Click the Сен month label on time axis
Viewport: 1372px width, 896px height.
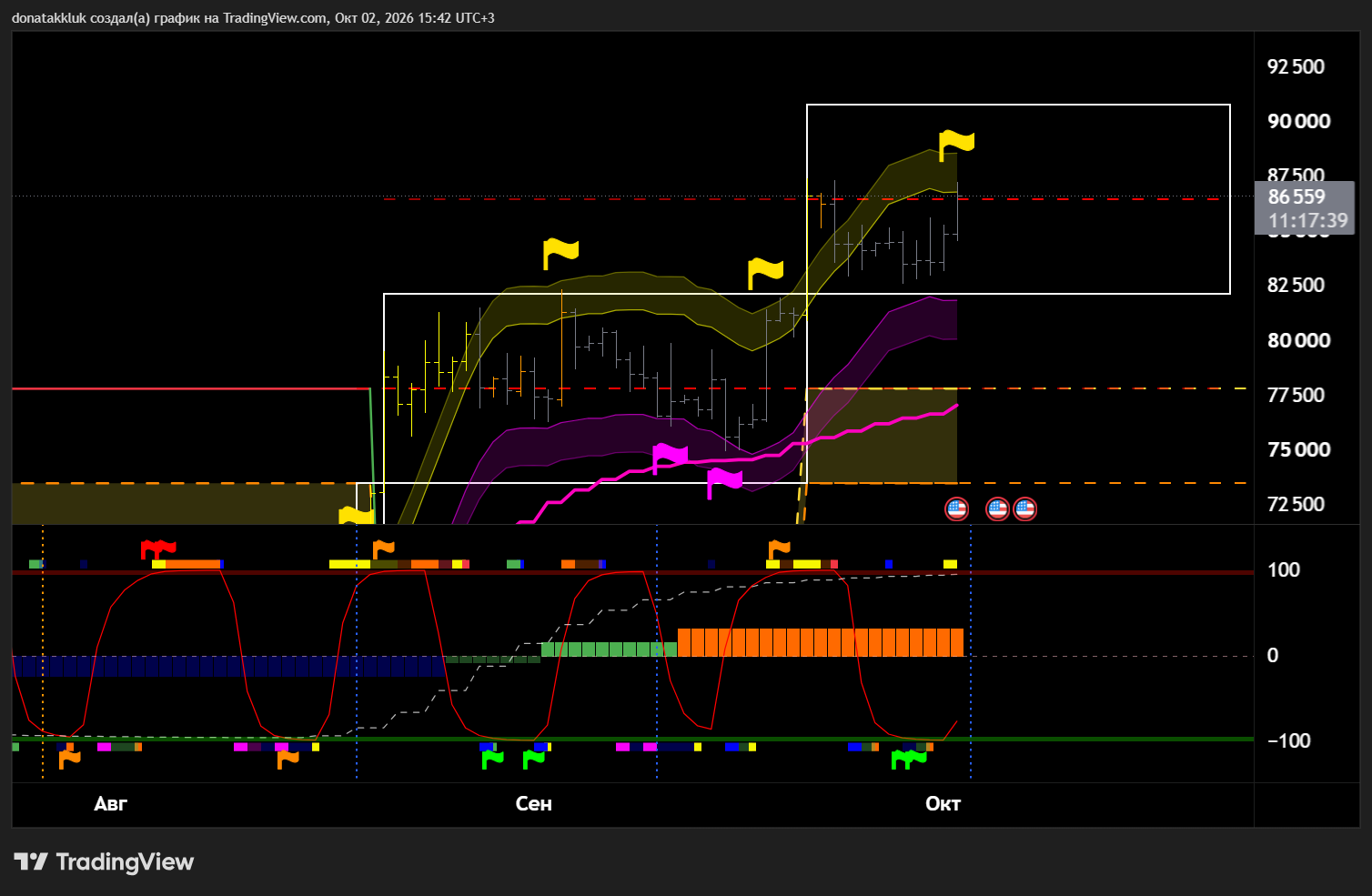click(x=533, y=803)
